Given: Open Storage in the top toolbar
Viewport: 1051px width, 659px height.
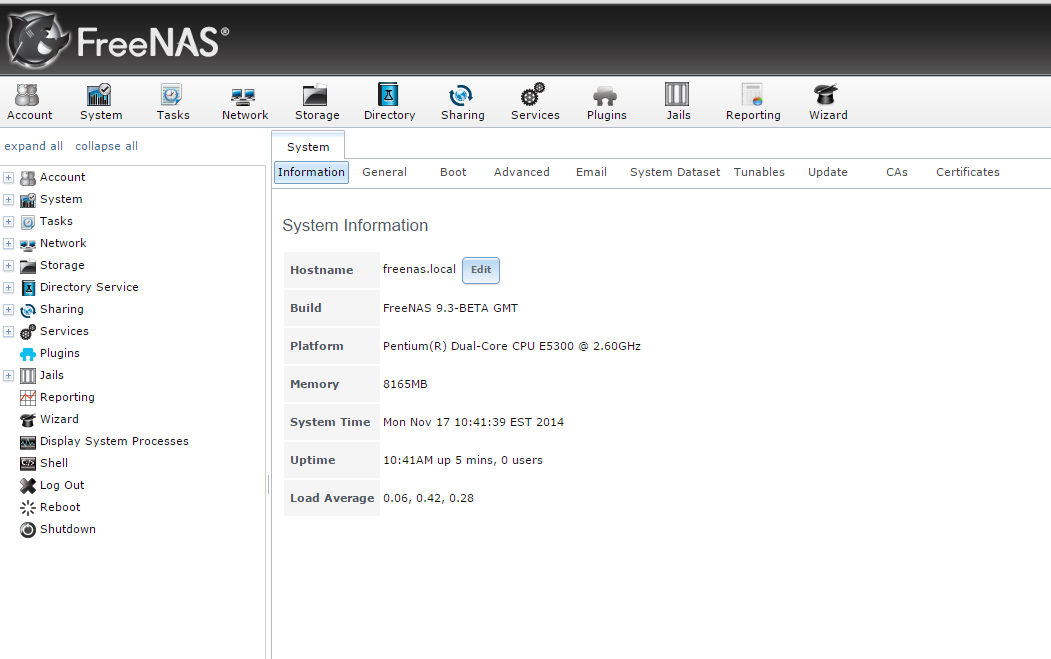Looking at the screenshot, I should (316, 102).
